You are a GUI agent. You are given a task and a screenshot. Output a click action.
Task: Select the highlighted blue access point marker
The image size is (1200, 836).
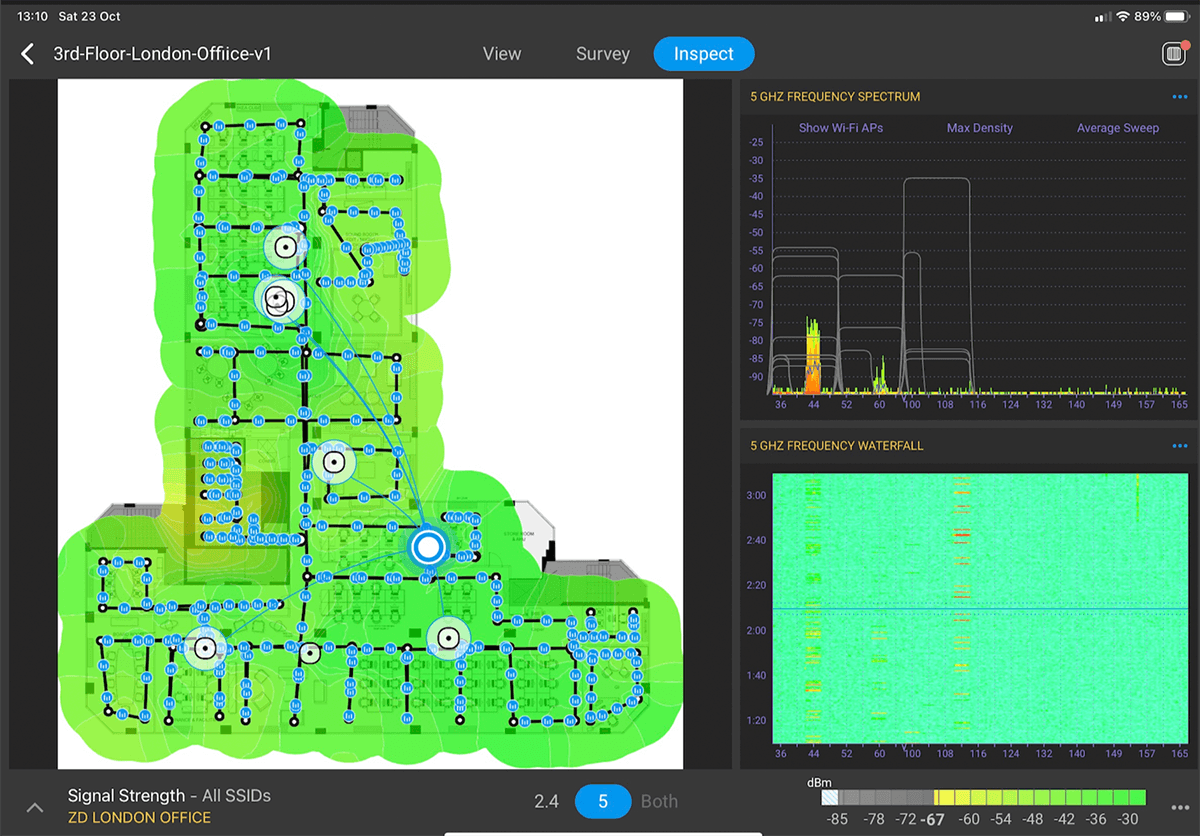[x=428, y=546]
